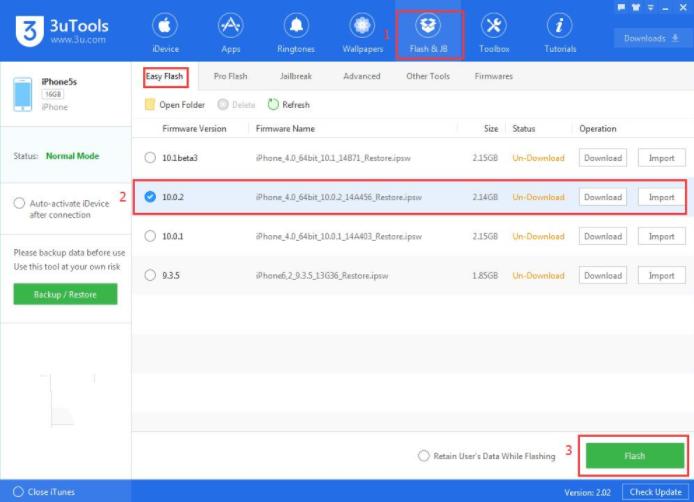Click the Version: 2.02 status text
Screen dimensions: 694x502
coord(587,492)
